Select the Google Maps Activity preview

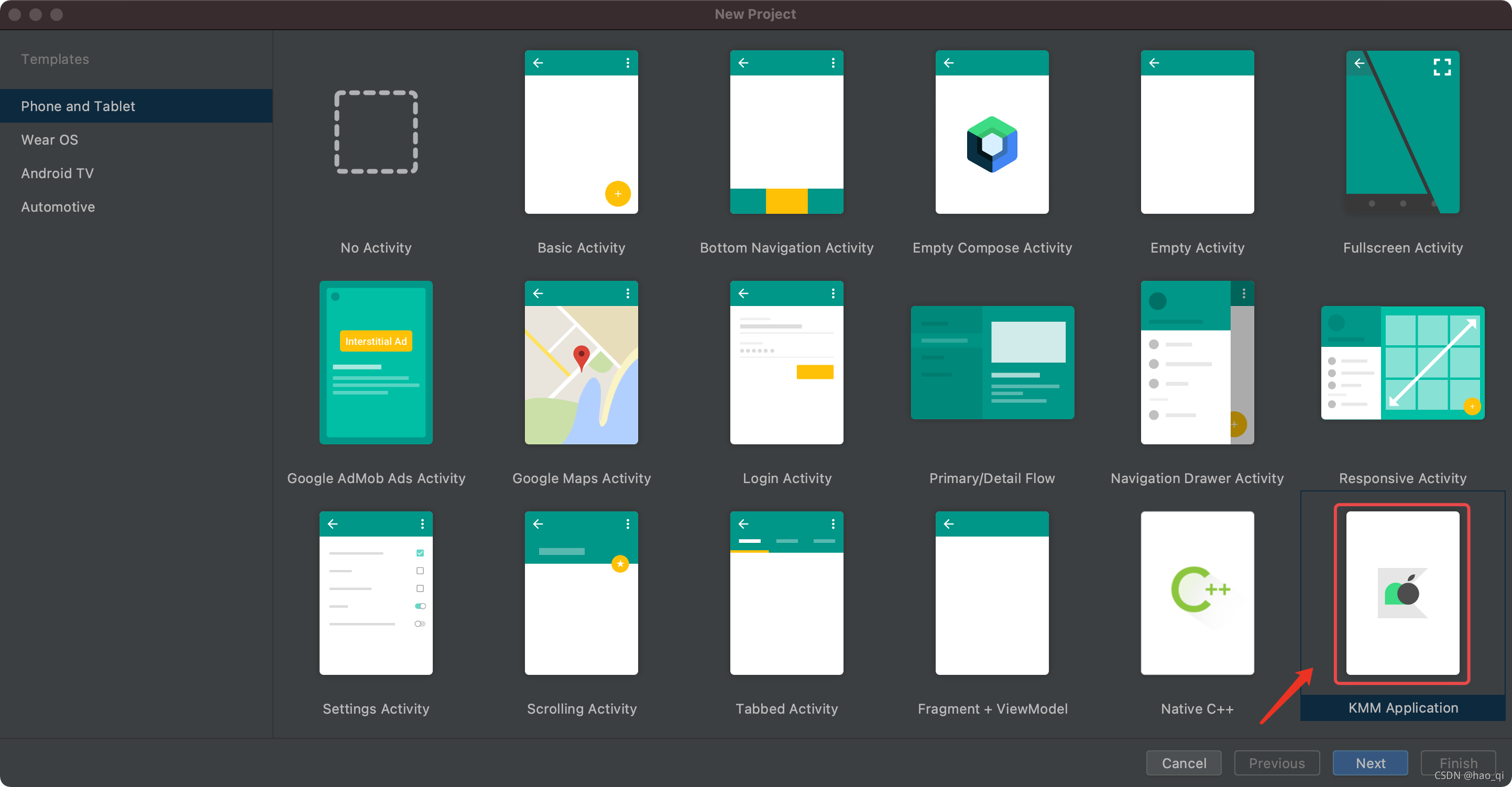(x=581, y=363)
